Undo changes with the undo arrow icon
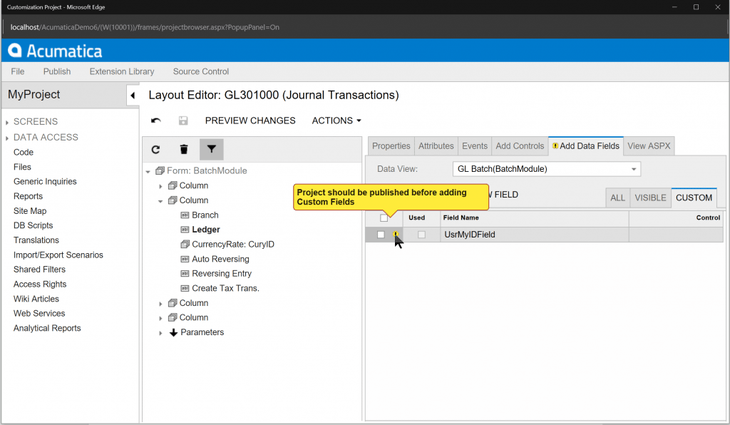730x425 pixels. 156,121
